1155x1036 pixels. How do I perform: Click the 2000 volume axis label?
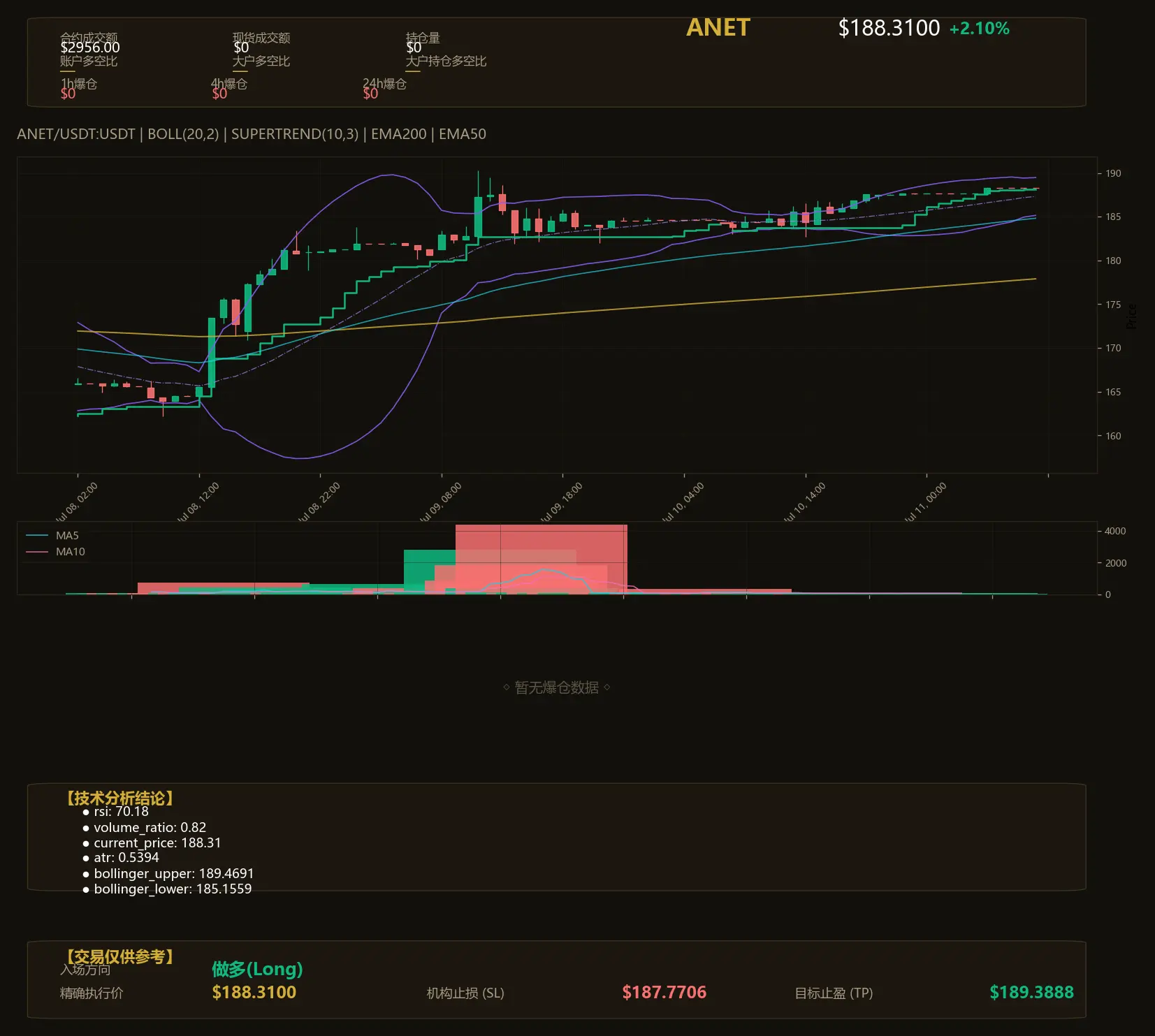[x=1115, y=563]
